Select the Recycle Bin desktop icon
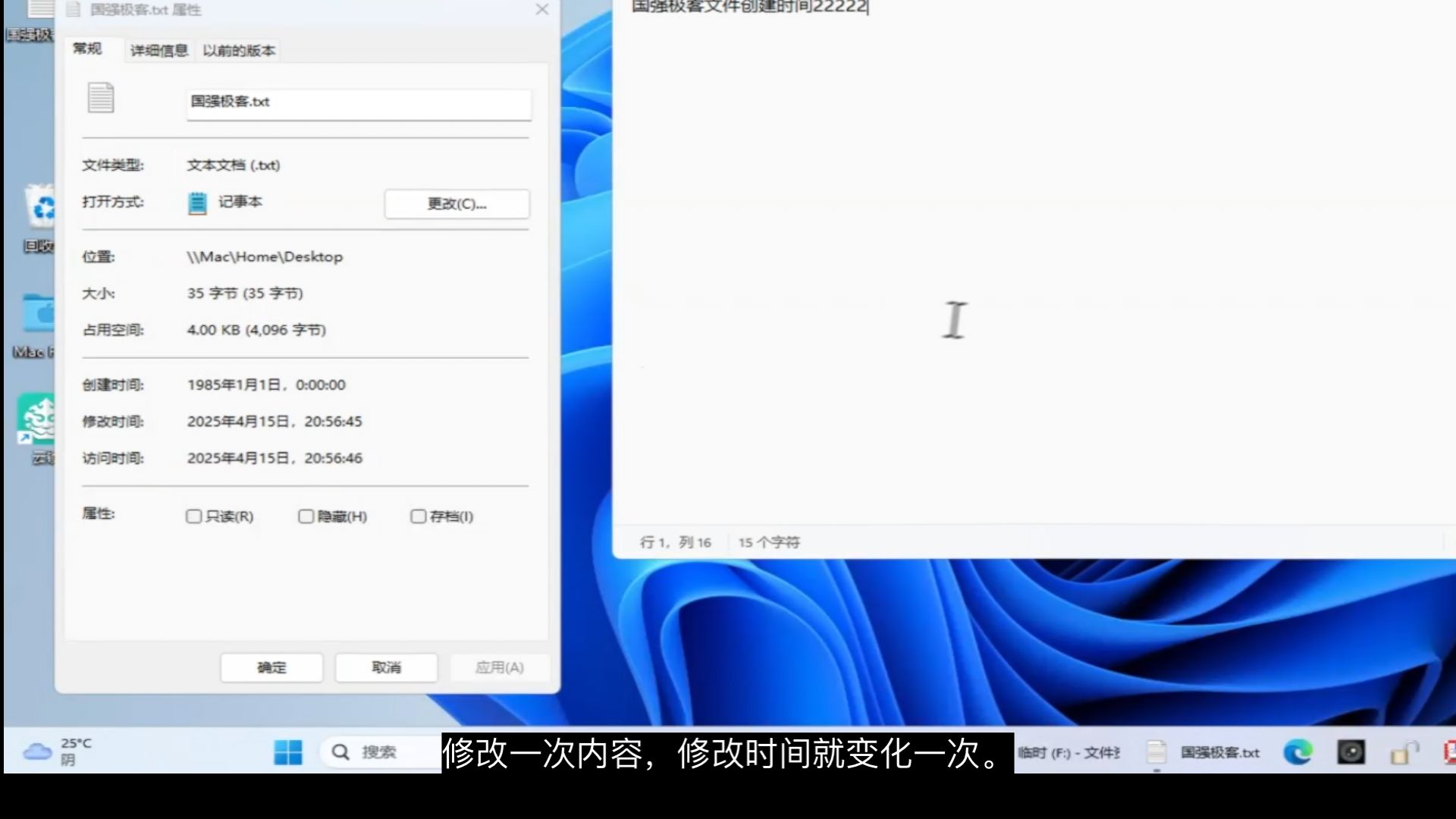1456x819 pixels. click(x=39, y=218)
